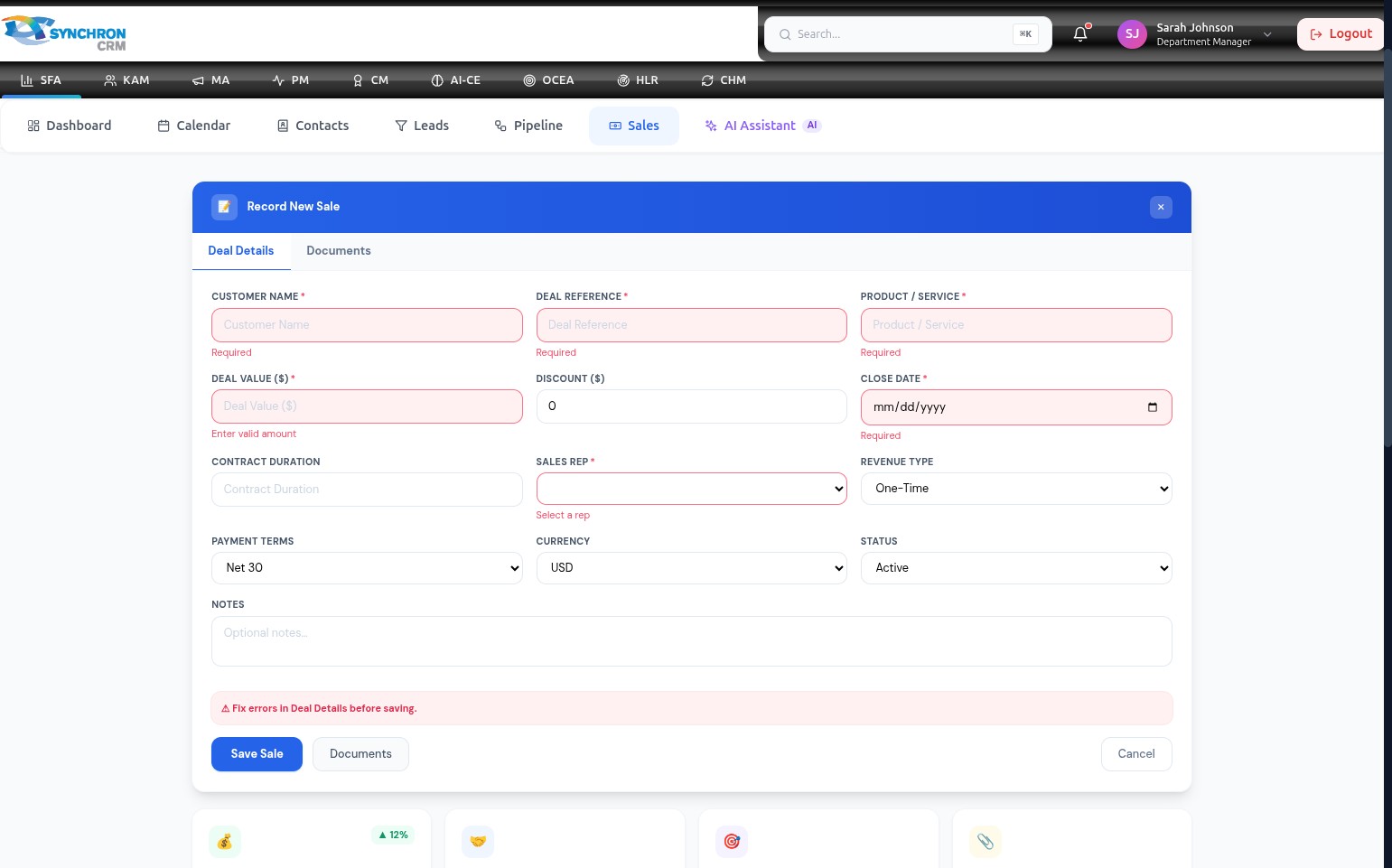This screenshot has width=1392, height=868.
Task: Open PM module
Action: [x=291, y=80]
